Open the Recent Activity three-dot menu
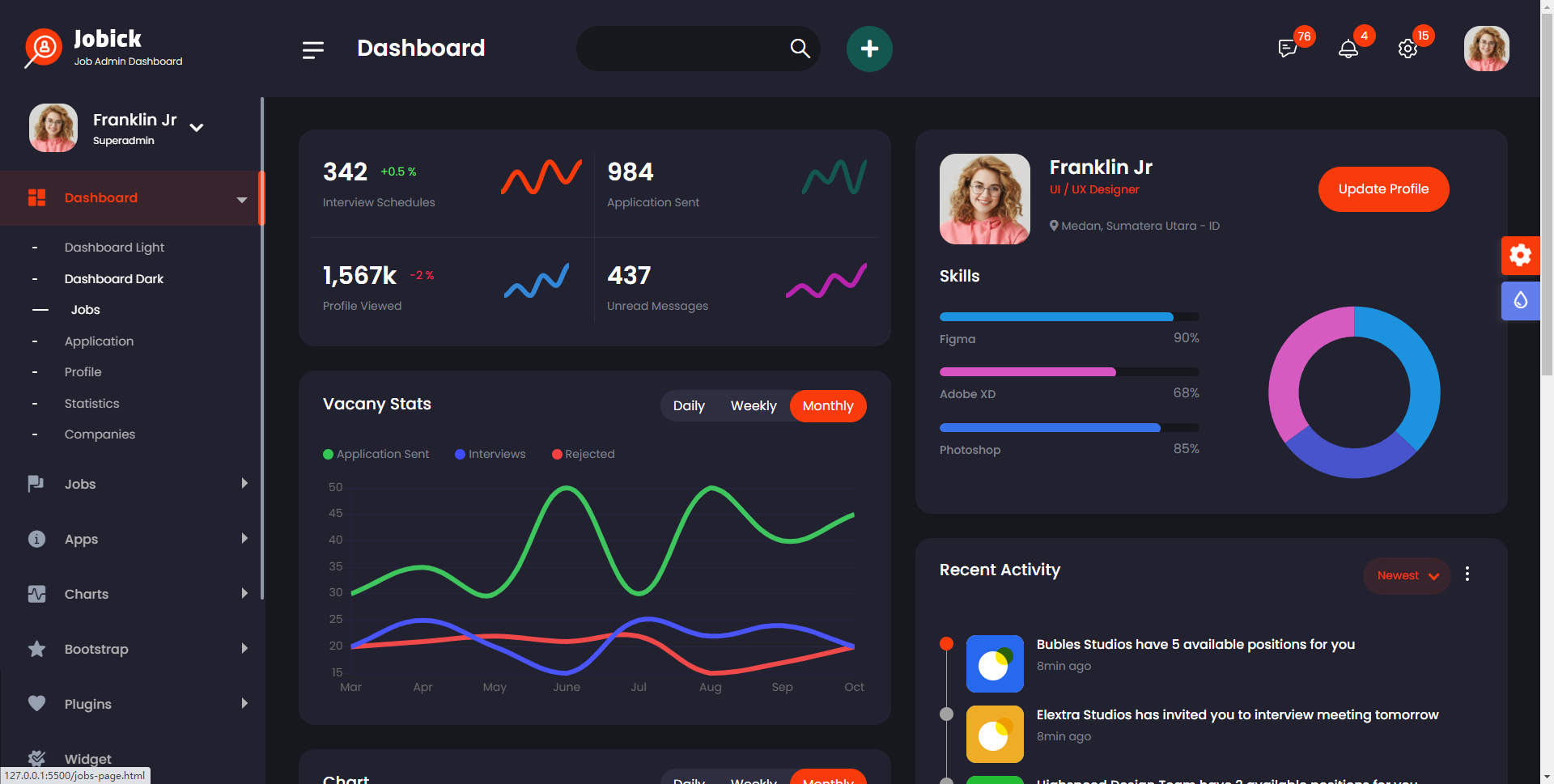The width and height of the screenshot is (1554, 784). point(1467,574)
